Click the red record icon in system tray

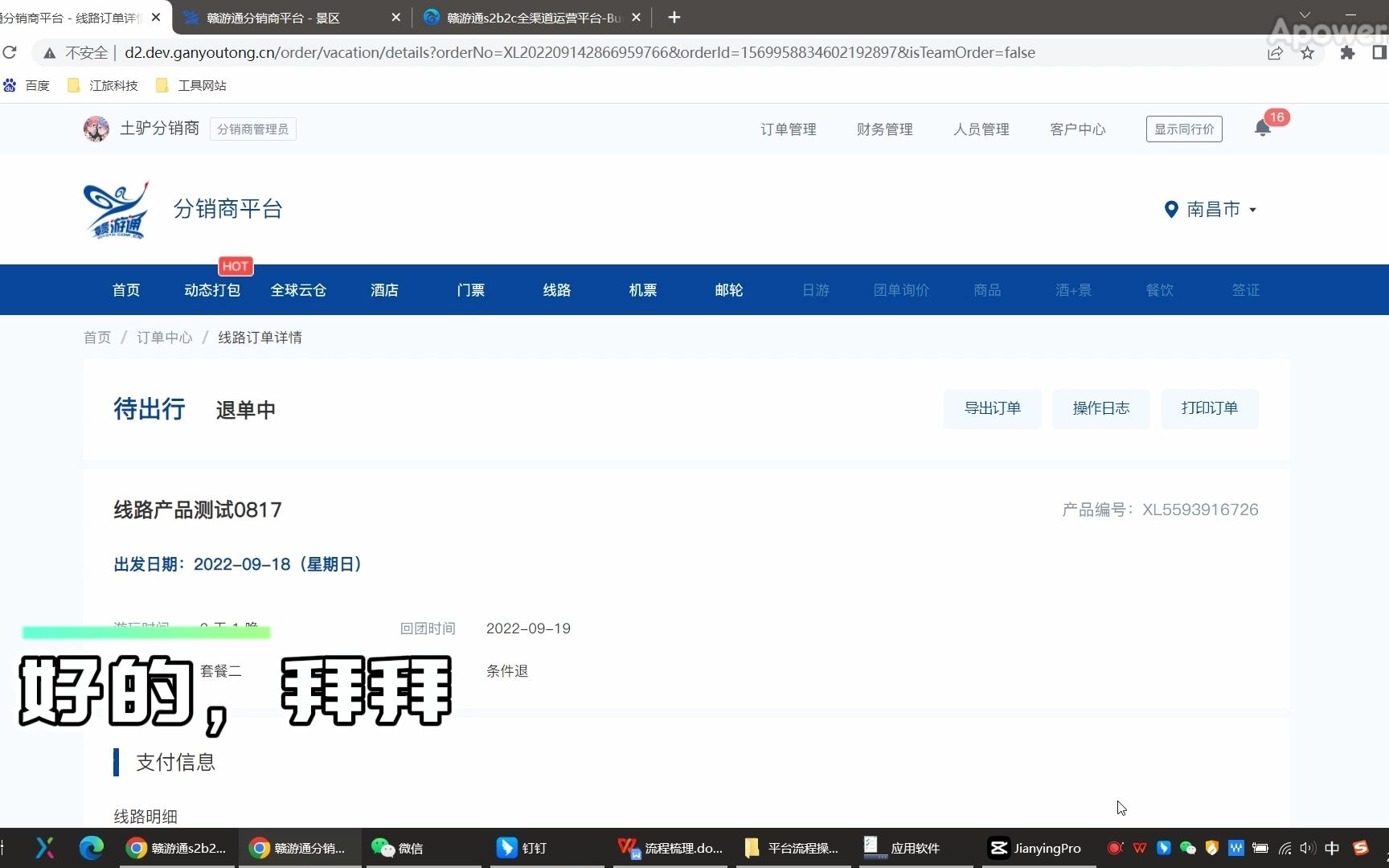[x=1115, y=848]
